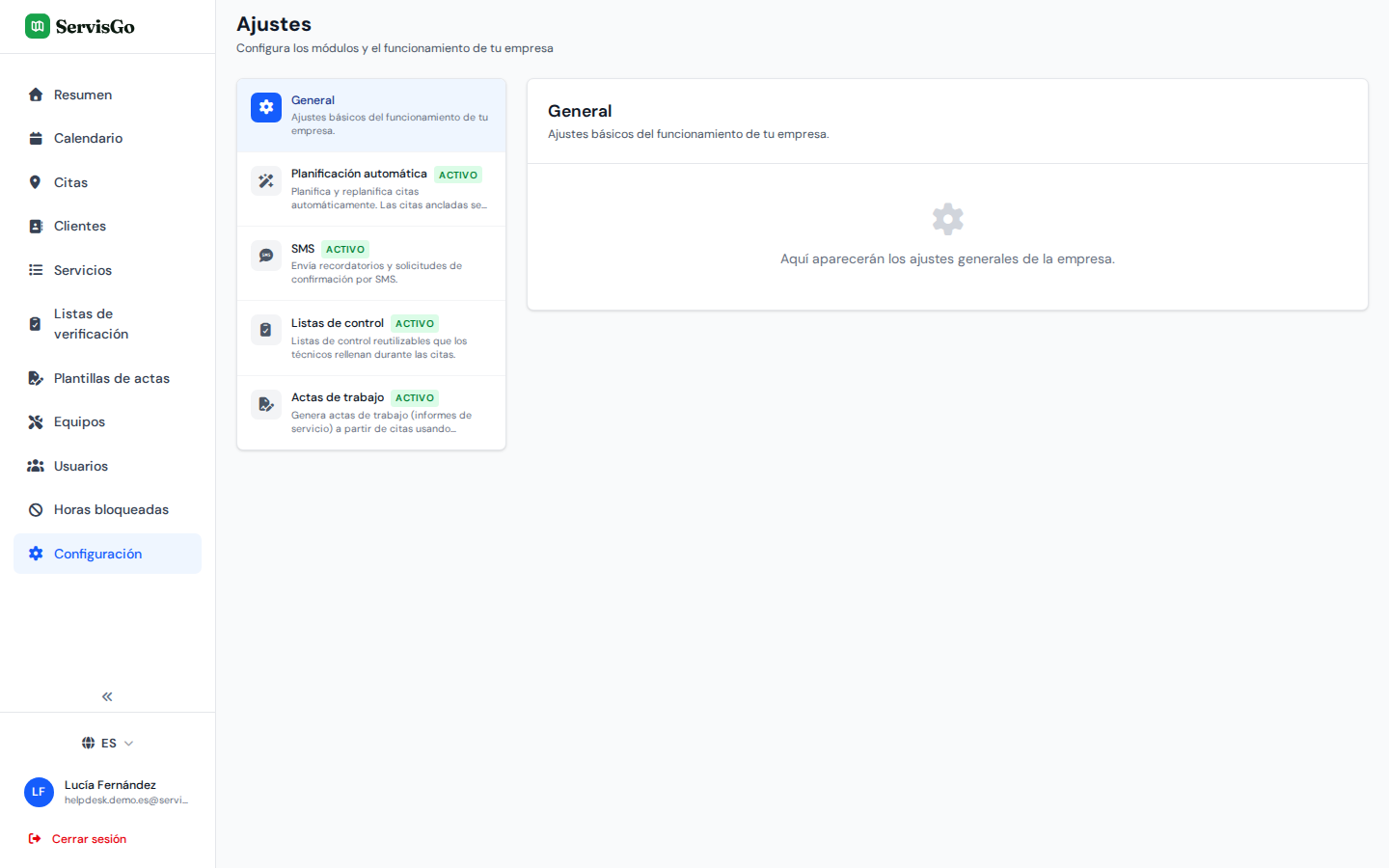The width and height of the screenshot is (1389, 868).
Task: Navigate to Usuarios
Action: click(x=107, y=466)
